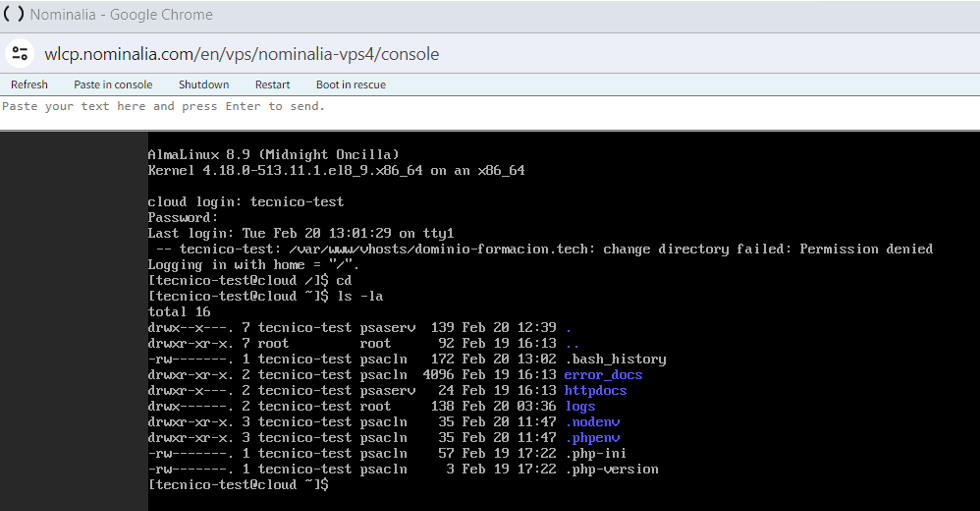Select the logs directory entry in terminal
980x511 pixels.
(579, 406)
